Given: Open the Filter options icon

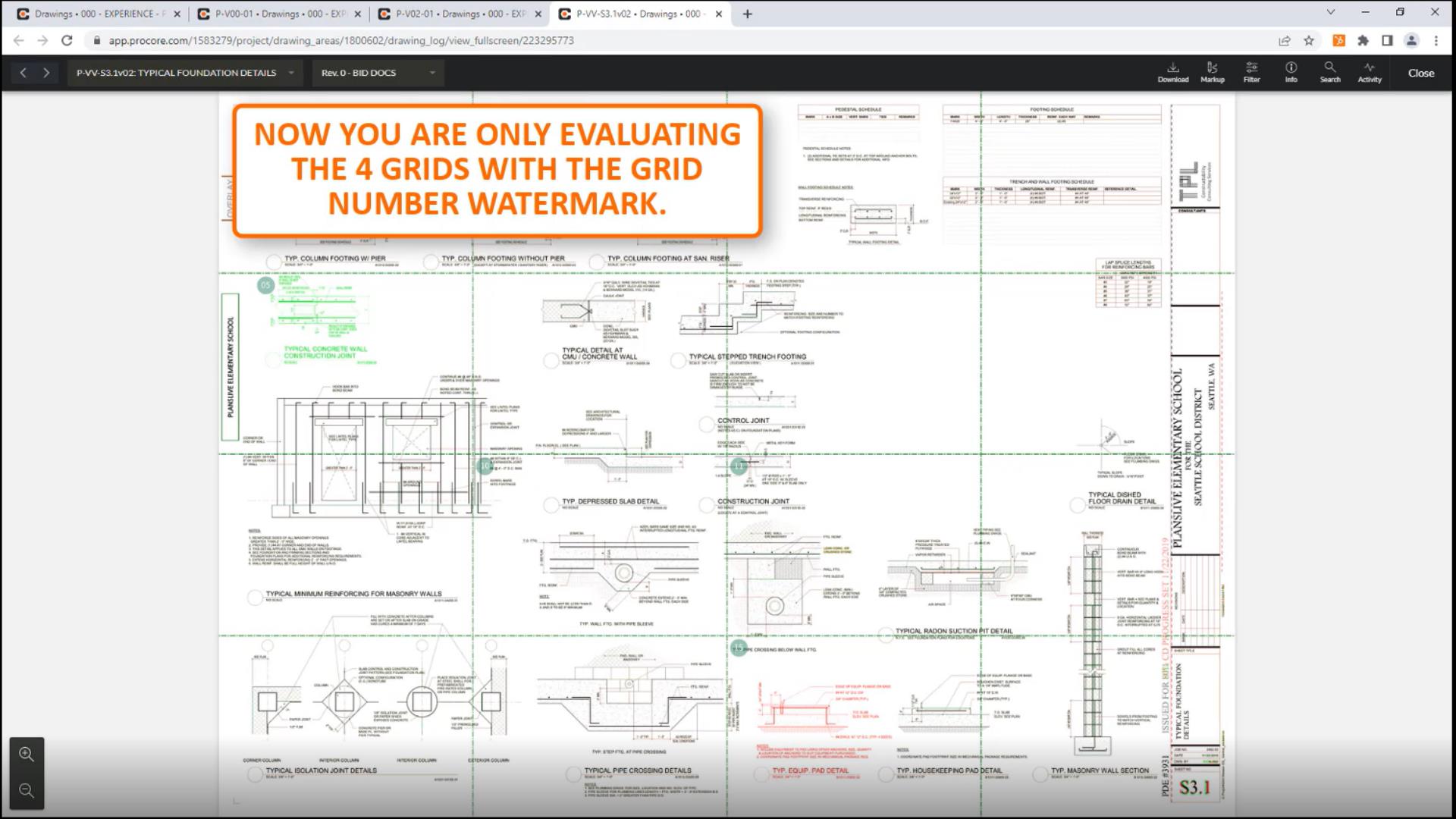Looking at the screenshot, I should pos(1251,72).
